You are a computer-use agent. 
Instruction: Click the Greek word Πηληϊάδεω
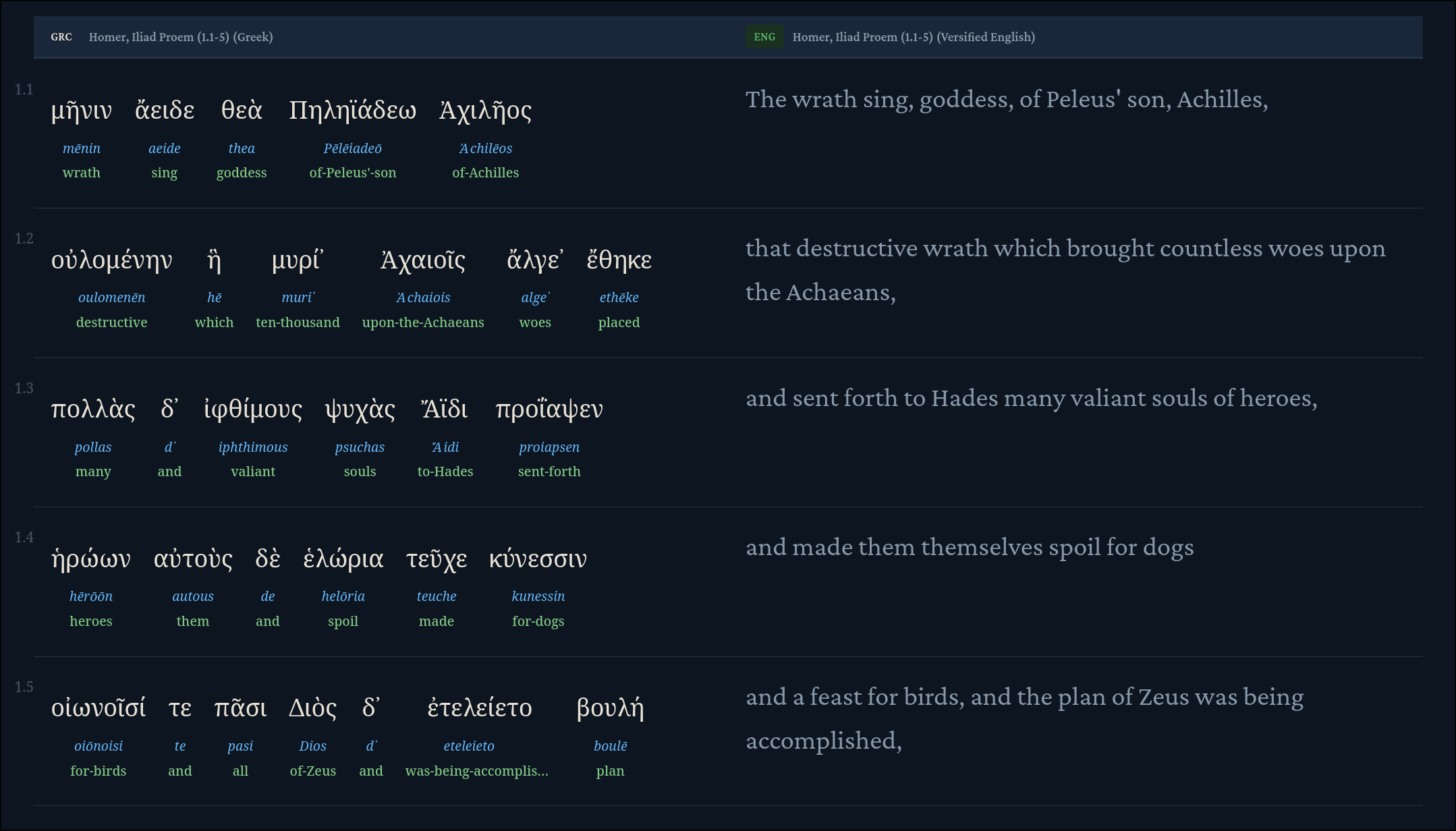pos(352,110)
